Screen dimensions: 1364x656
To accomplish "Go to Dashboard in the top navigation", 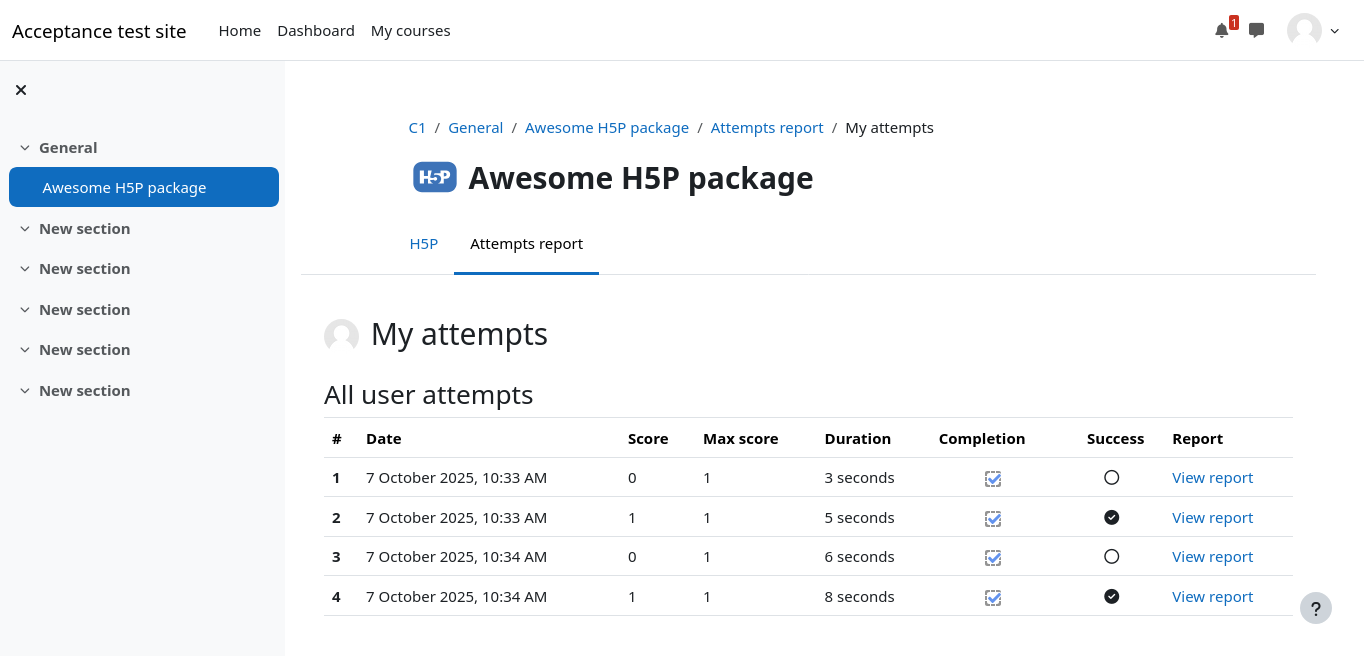I will click(316, 31).
